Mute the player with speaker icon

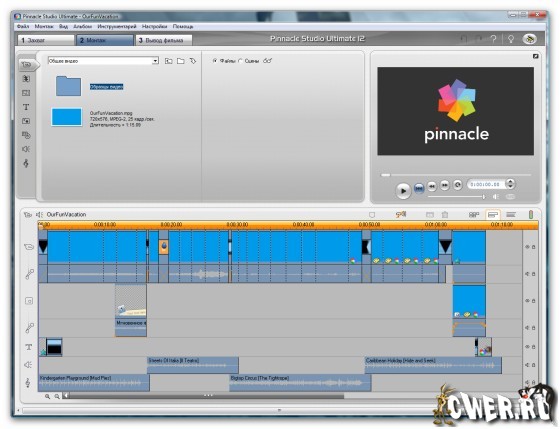pos(496,197)
